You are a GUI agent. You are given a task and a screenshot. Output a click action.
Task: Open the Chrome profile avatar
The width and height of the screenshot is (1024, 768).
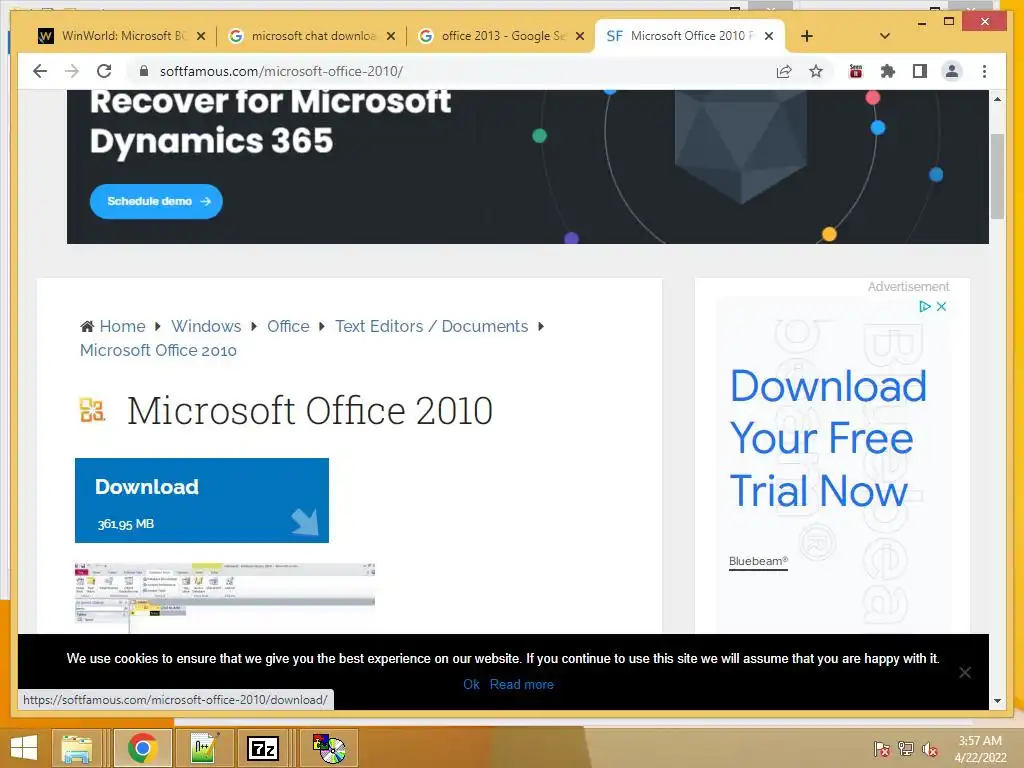[x=952, y=71]
